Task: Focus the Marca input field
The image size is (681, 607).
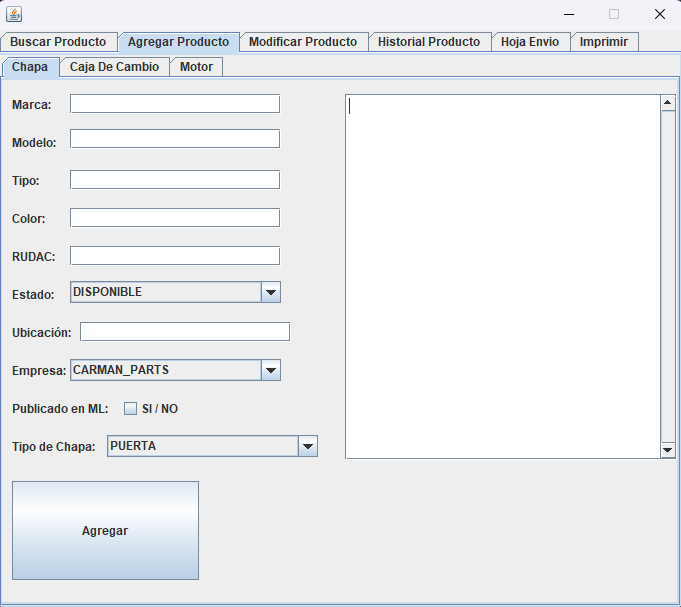Action: (175, 104)
